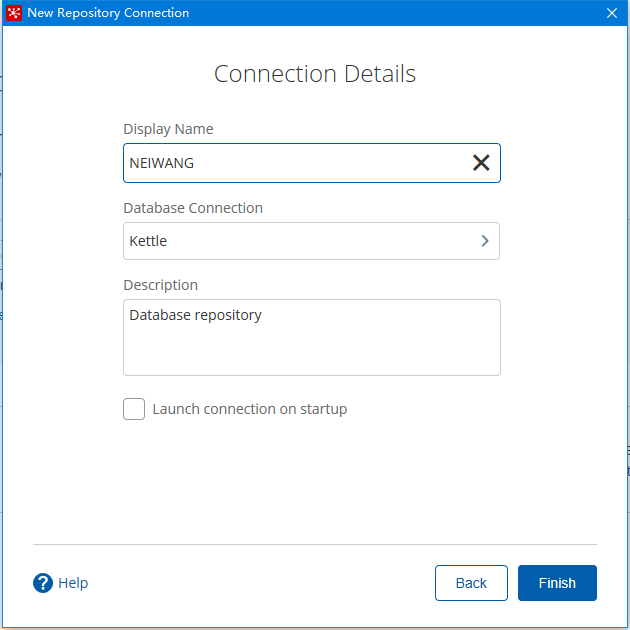Enable Launch connection on startup checkbox
The height and width of the screenshot is (630, 630).
[x=134, y=409]
